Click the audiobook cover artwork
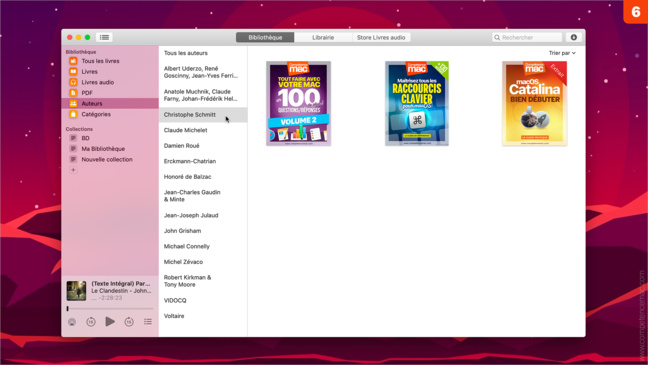The width and height of the screenshot is (648, 365). [76, 291]
